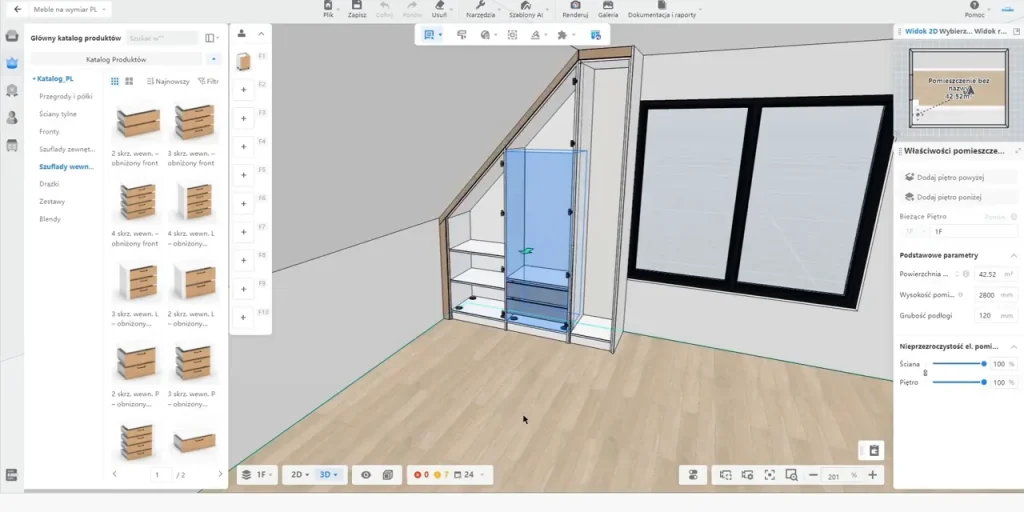Switch to small grid view

click(x=115, y=82)
